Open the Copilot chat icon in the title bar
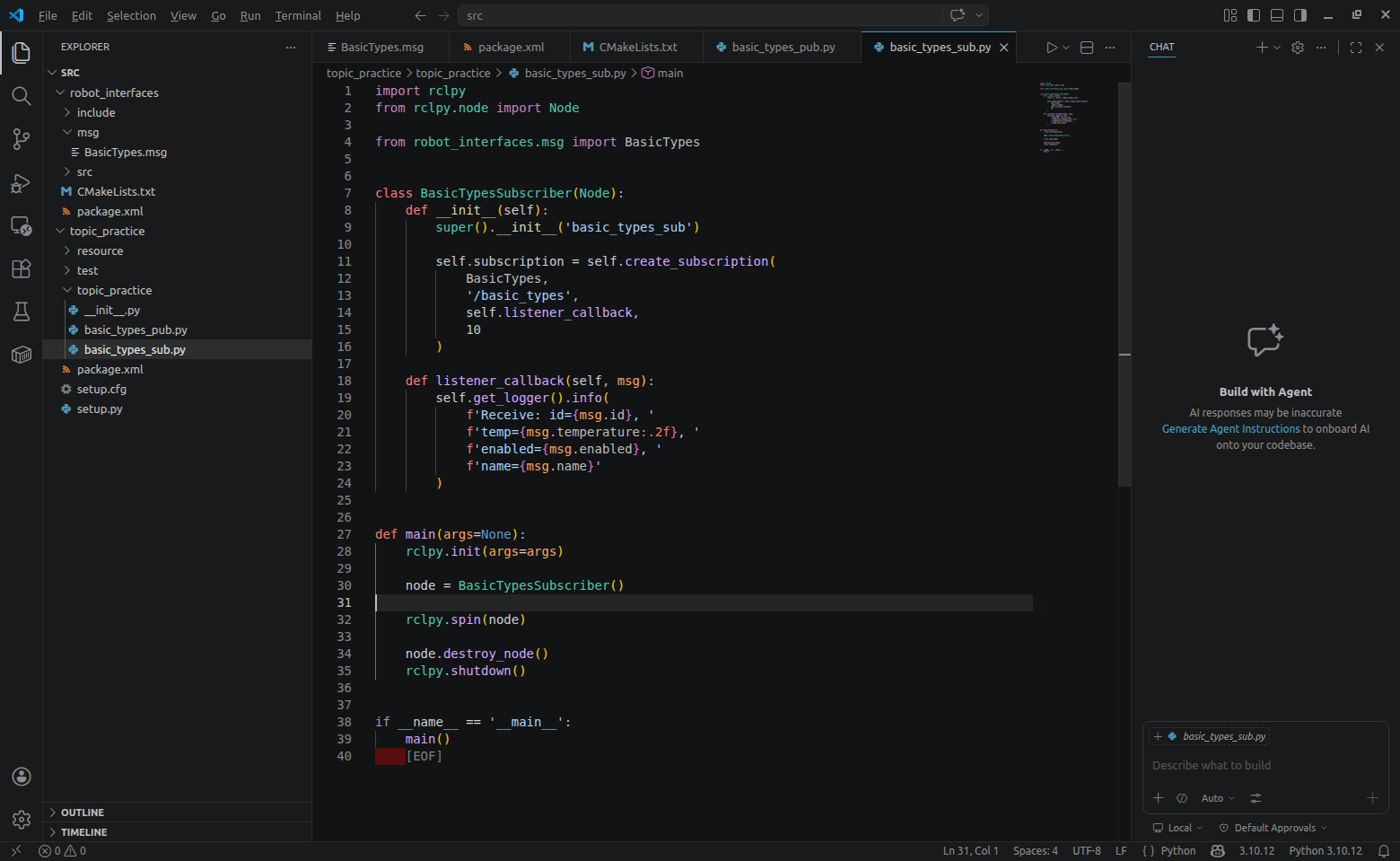 pyautogui.click(x=958, y=15)
